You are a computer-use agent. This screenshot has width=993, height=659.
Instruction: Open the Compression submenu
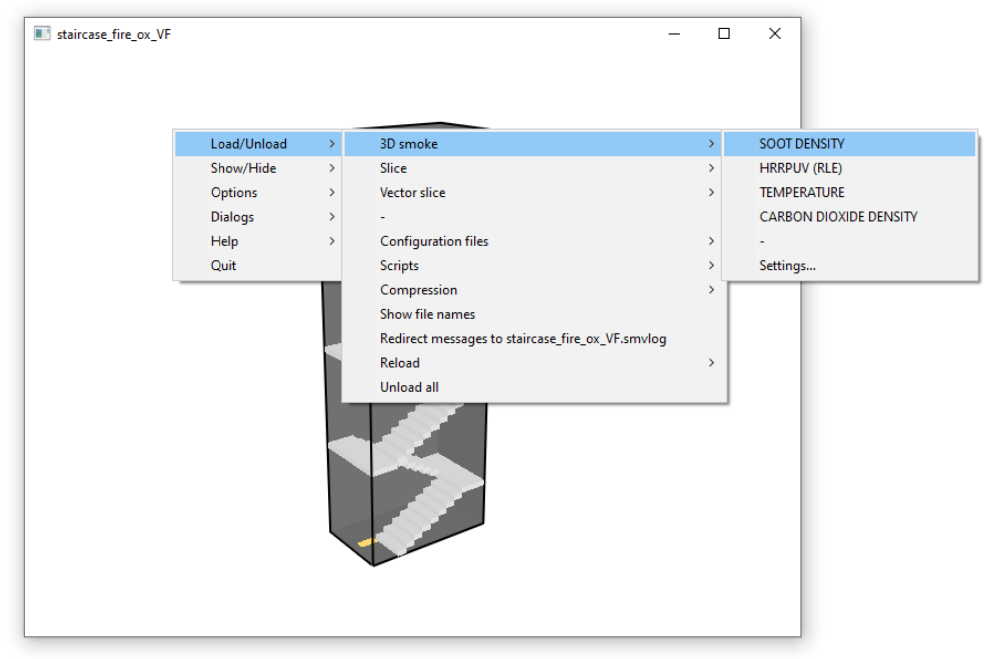click(534, 290)
